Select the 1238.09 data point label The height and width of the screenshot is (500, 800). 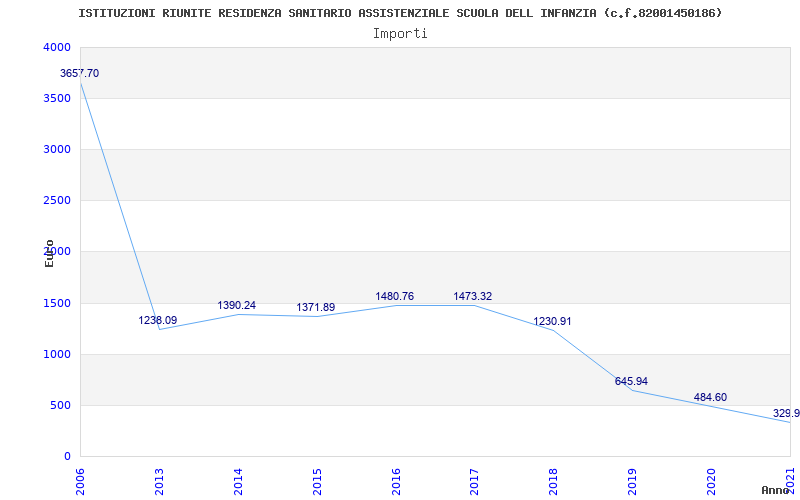pyautogui.click(x=158, y=321)
